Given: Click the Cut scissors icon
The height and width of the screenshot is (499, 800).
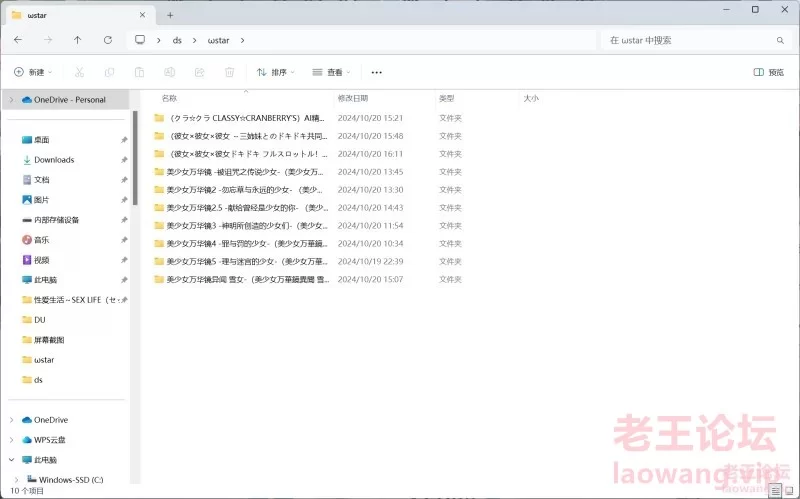Looking at the screenshot, I should [x=79, y=72].
